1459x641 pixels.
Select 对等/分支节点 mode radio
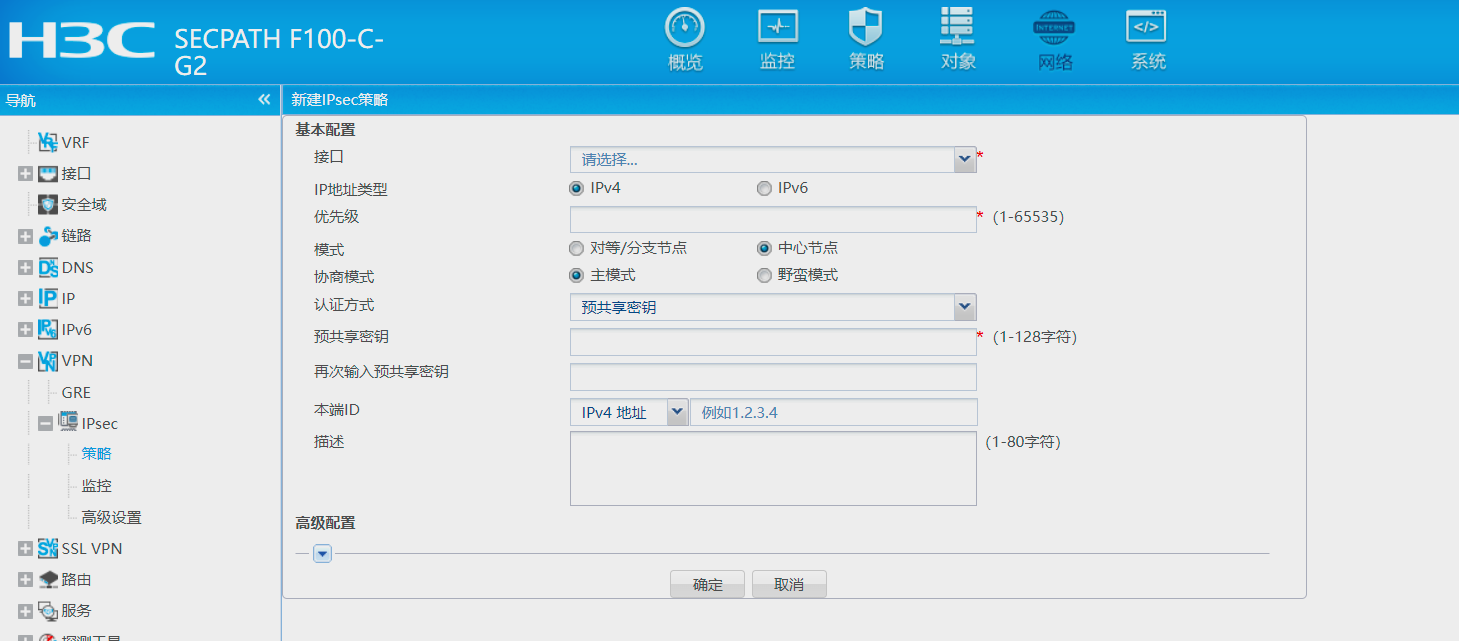(x=576, y=248)
